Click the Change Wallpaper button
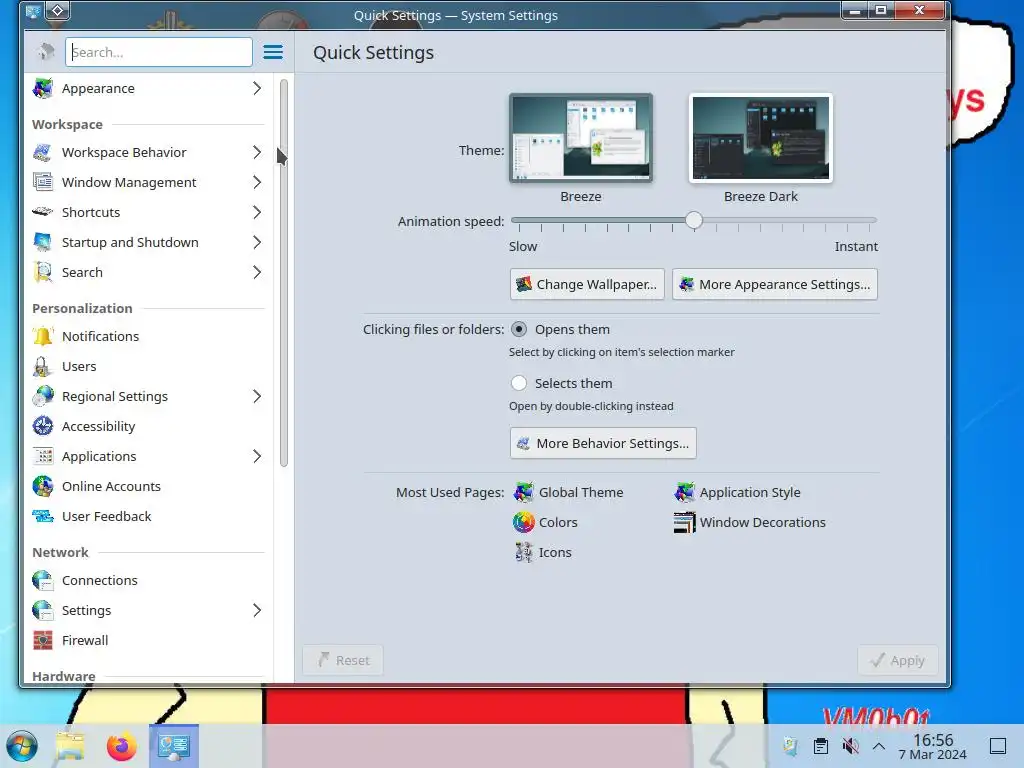The height and width of the screenshot is (768, 1024). 587,284
